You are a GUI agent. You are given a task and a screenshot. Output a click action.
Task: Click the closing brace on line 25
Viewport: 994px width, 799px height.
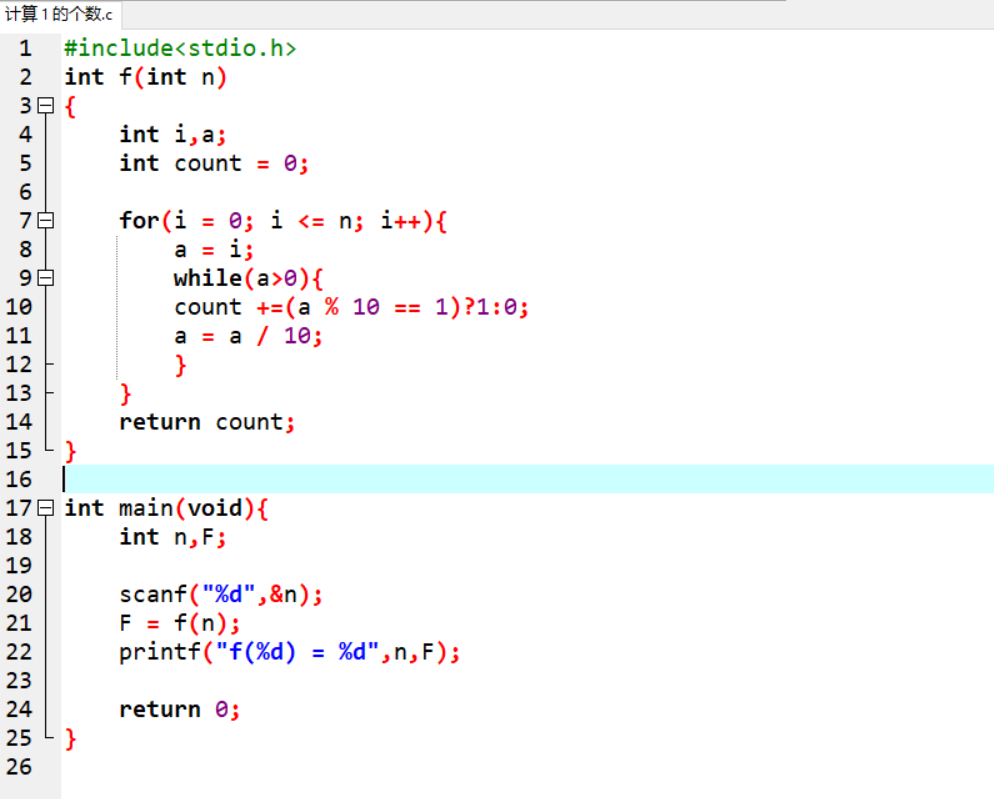click(x=70, y=739)
